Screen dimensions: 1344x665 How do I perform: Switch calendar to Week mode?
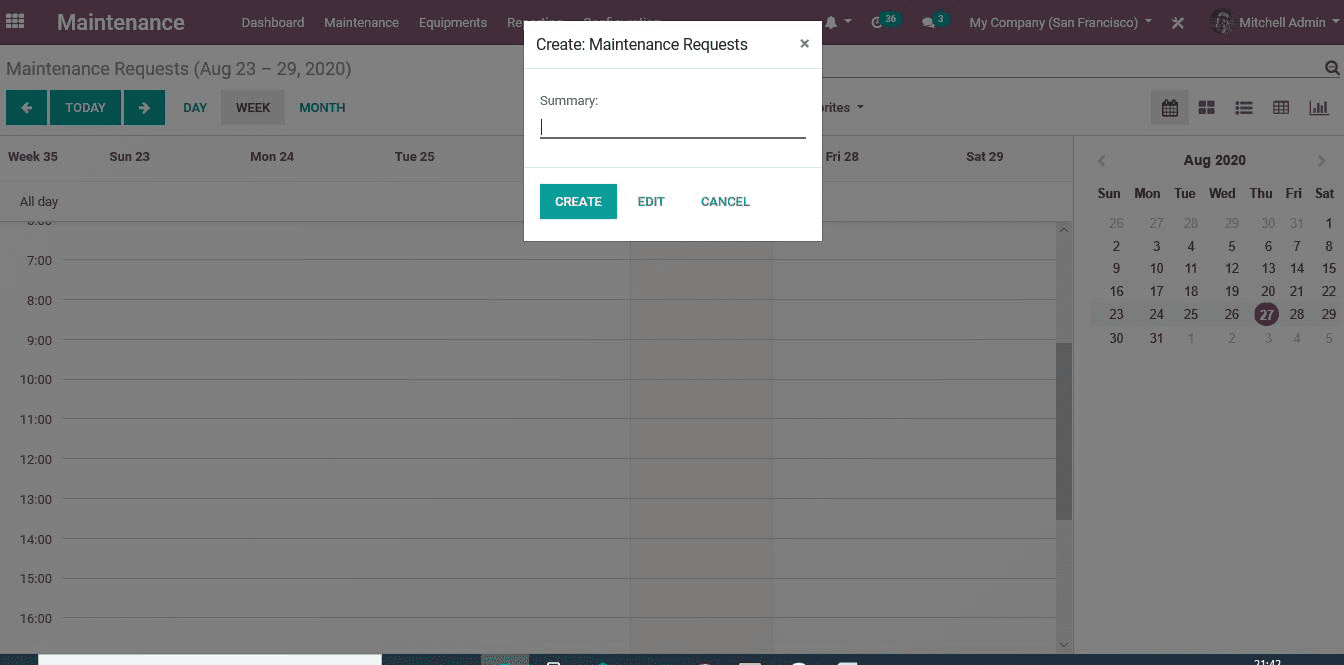pos(253,108)
